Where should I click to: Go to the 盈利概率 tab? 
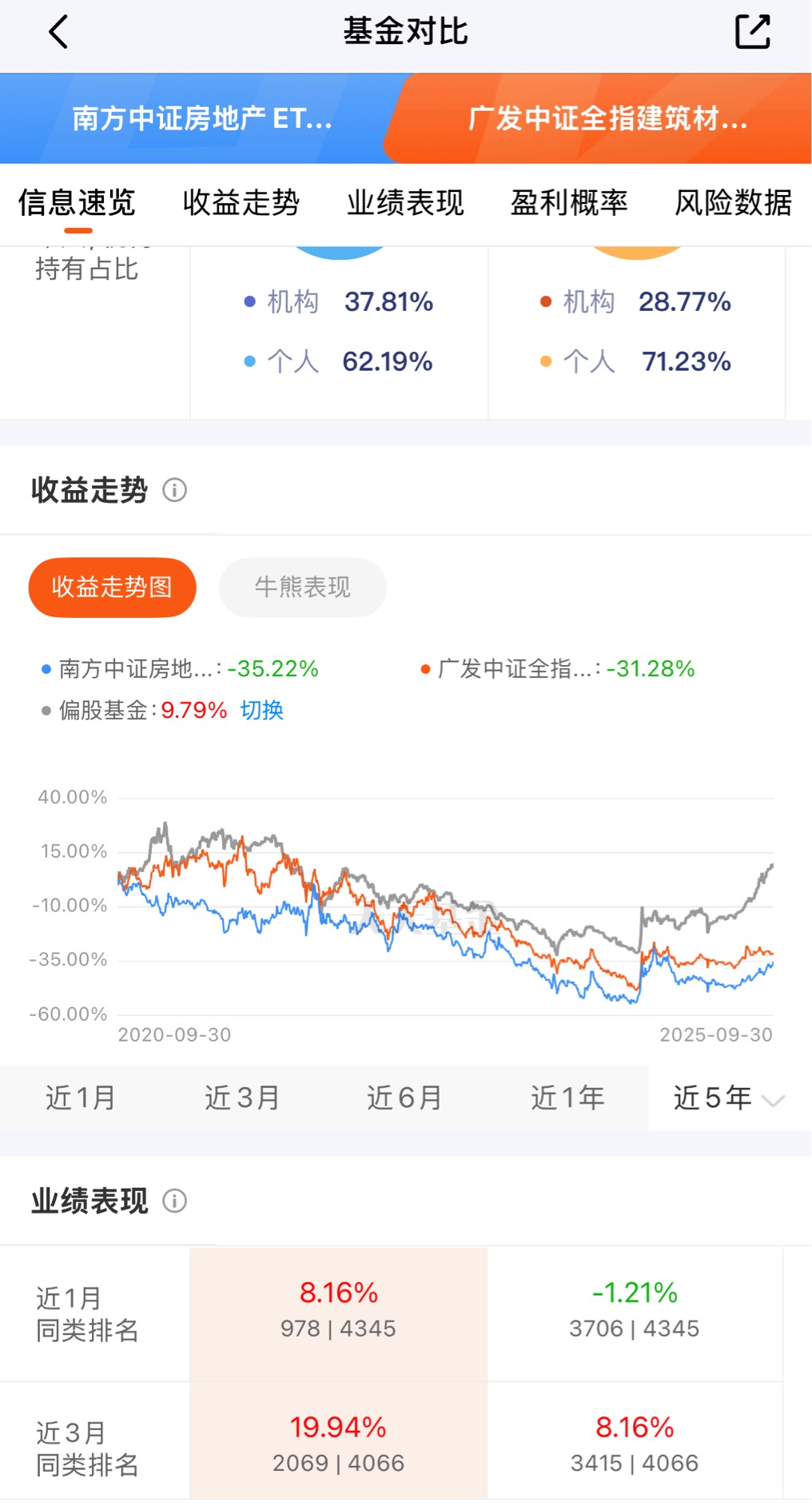[x=569, y=203]
